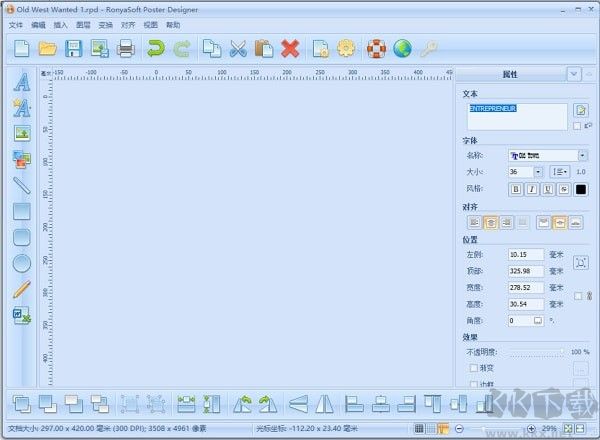Cut selection with scissors icon
Screen dimensions: 600x440
238,49
